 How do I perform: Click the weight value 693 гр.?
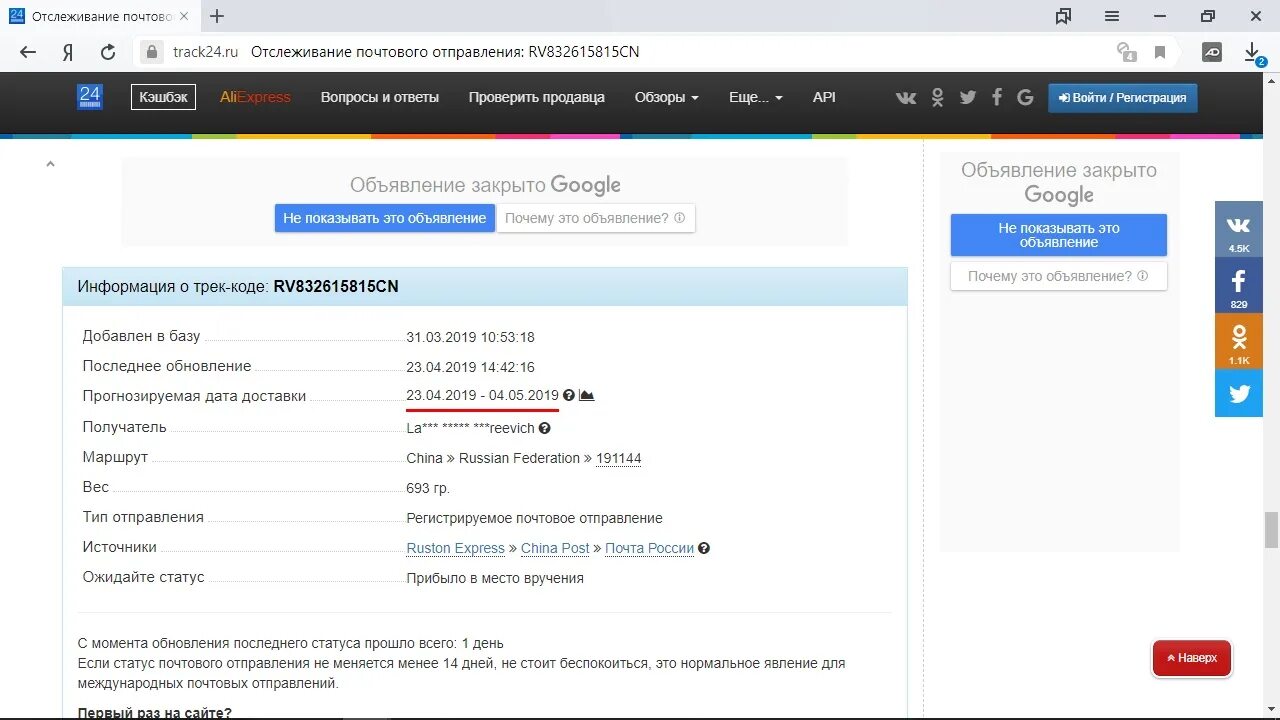[428, 488]
